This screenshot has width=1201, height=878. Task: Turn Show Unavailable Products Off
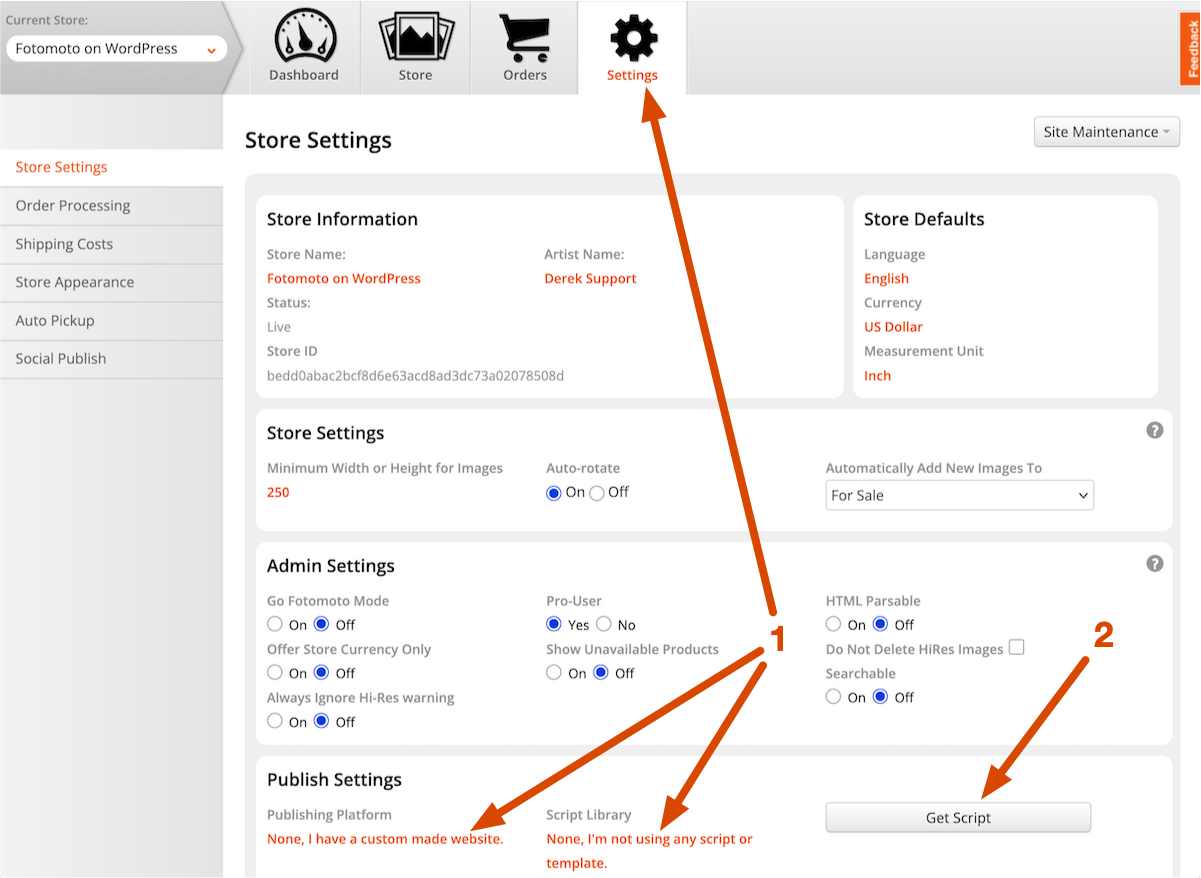pos(601,672)
